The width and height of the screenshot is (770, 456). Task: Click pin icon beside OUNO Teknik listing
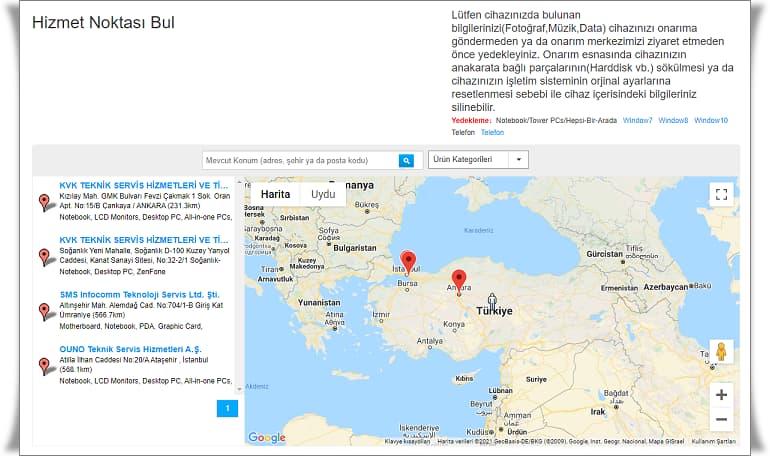click(45, 366)
